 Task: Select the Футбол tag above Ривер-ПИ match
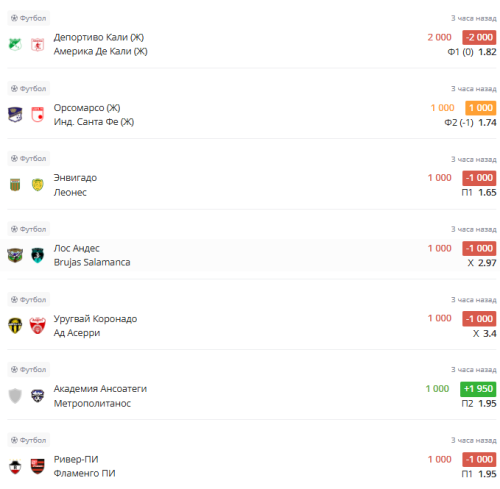pos(29,440)
